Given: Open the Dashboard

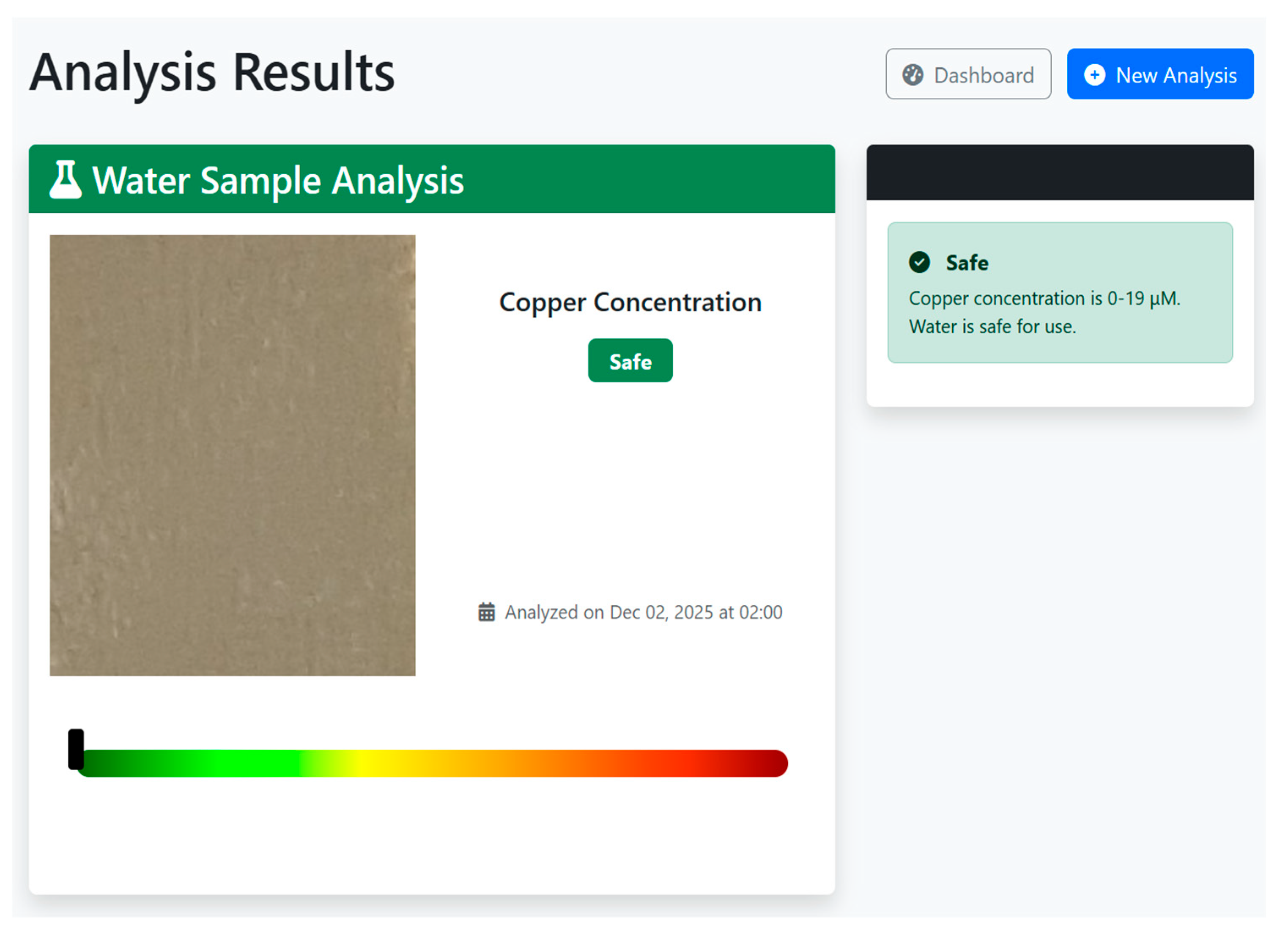Looking at the screenshot, I should (968, 74).
